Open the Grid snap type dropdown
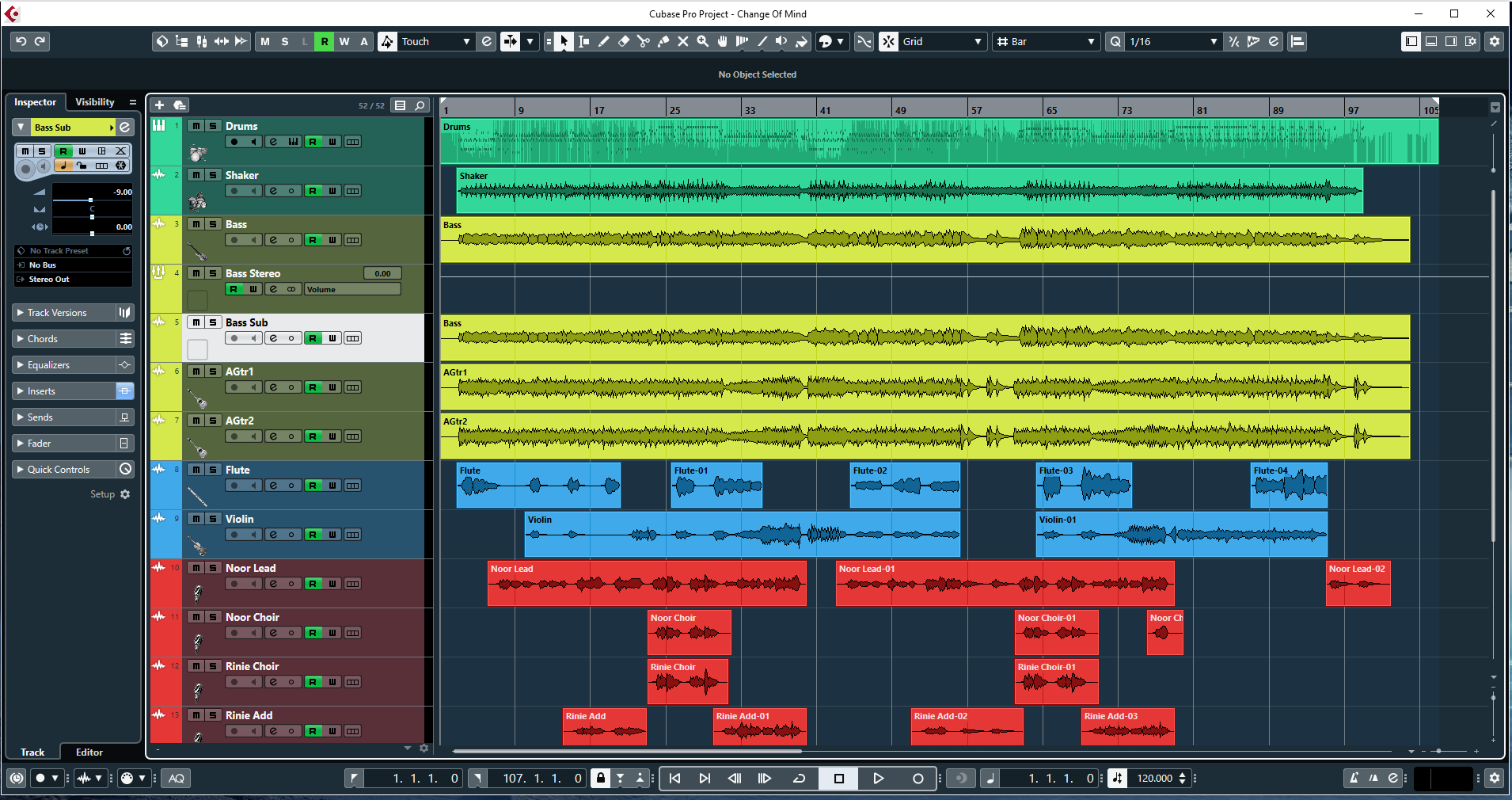This screenshot has height=800, width=1512. pos(942,41)
